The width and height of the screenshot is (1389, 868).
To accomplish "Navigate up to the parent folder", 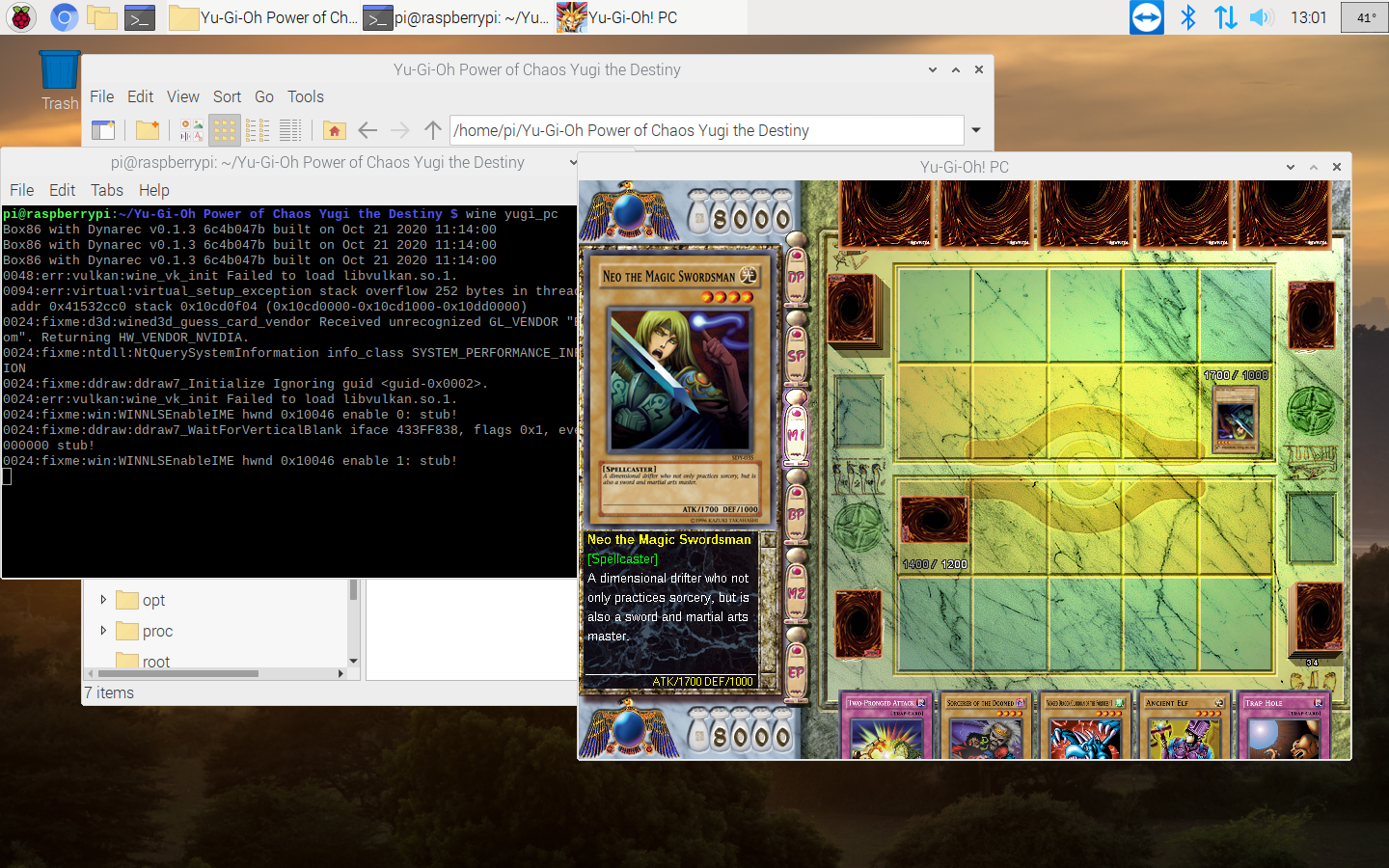I will 433,130.
